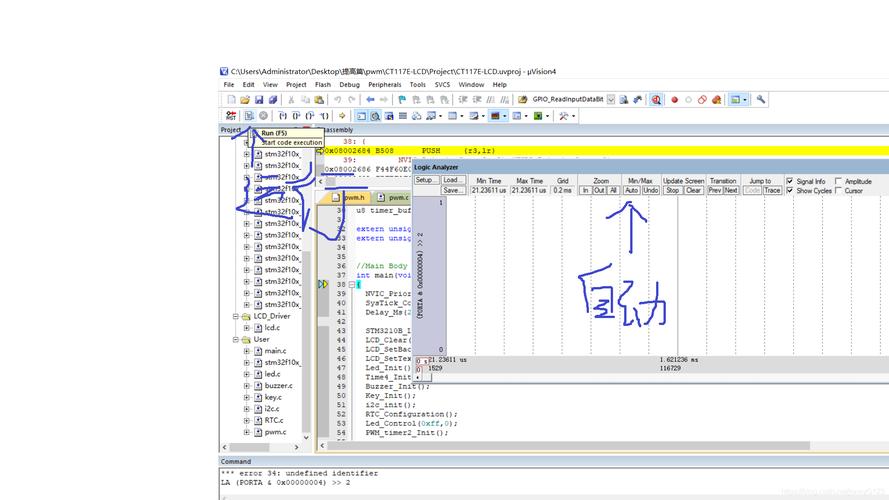This screenshot has width=889, height=500.
Task: Enable the Cursor checkbox
Action: (839, 190)
